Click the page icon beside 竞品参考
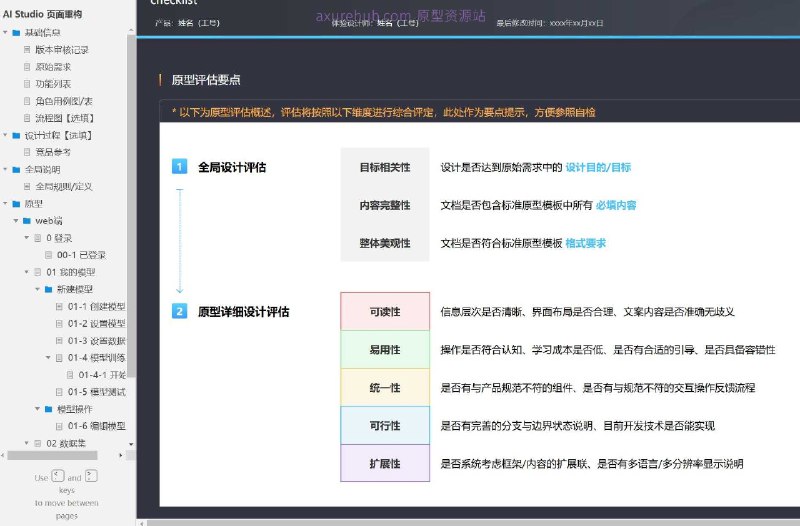Image resolution: width=800 pixels, height=526 pixels. click(27, 152)
